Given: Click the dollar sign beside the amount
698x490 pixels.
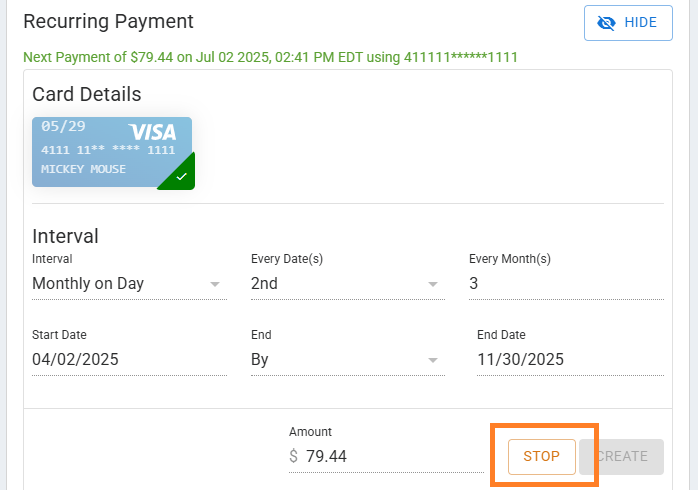Looking at the screenshot, I should tap(293, 456).
